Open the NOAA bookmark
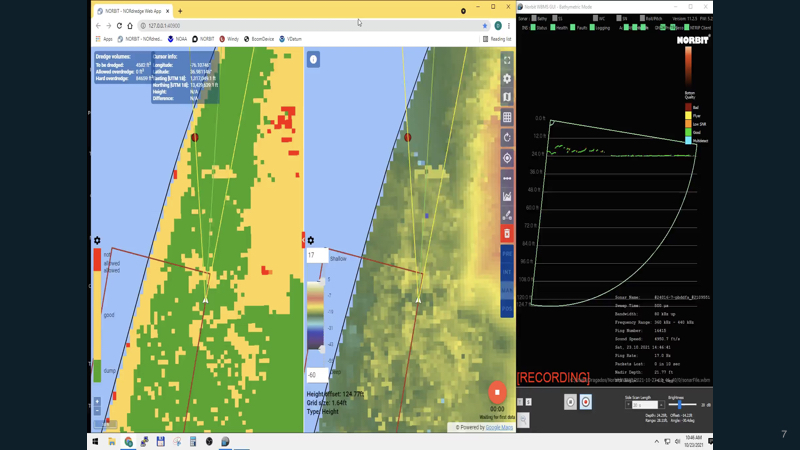 click(178, 39)
